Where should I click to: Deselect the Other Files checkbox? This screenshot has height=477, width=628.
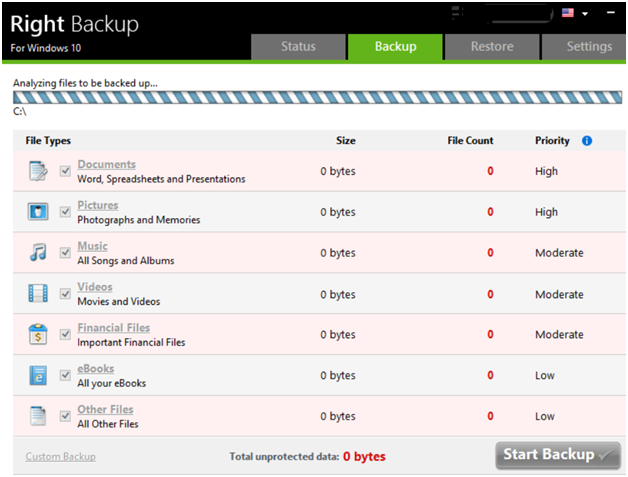click(x=65, y=416)
